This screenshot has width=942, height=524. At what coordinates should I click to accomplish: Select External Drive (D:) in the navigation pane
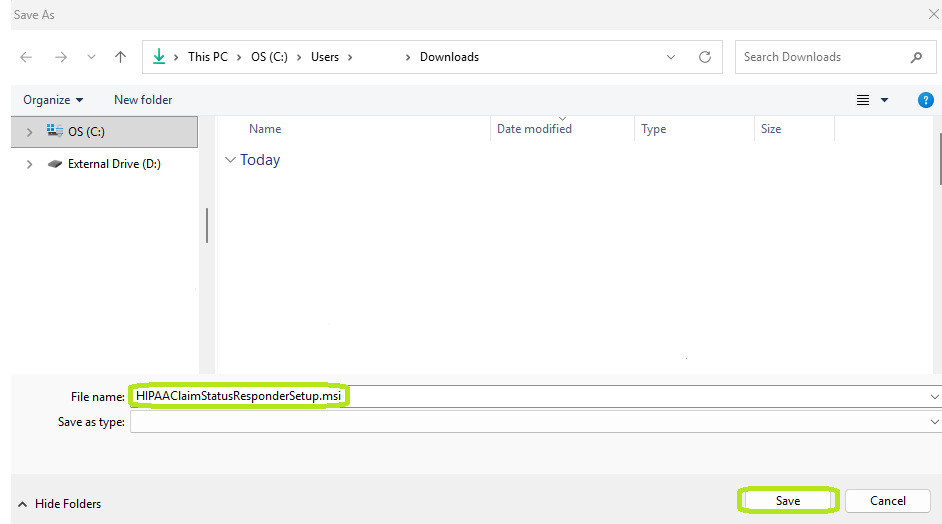pyautogui.click(x=105, y=164)
